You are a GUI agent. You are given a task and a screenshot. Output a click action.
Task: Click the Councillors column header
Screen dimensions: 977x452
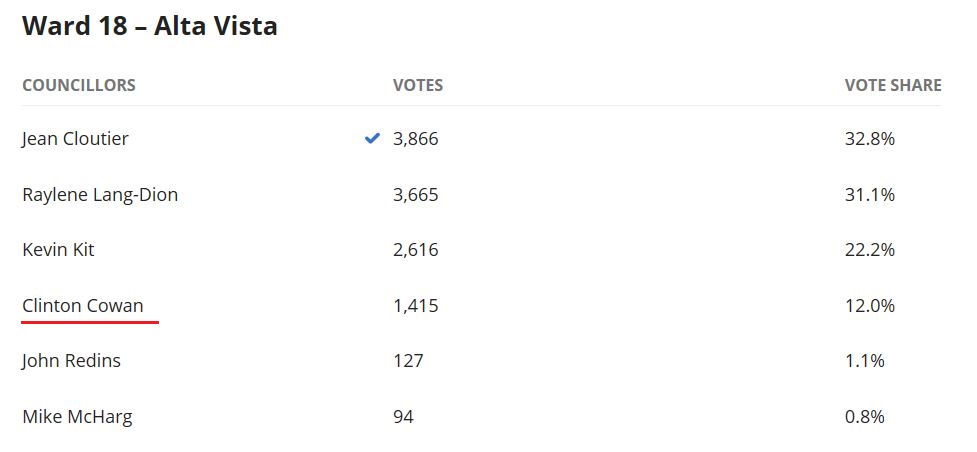[x=79, y=85]
